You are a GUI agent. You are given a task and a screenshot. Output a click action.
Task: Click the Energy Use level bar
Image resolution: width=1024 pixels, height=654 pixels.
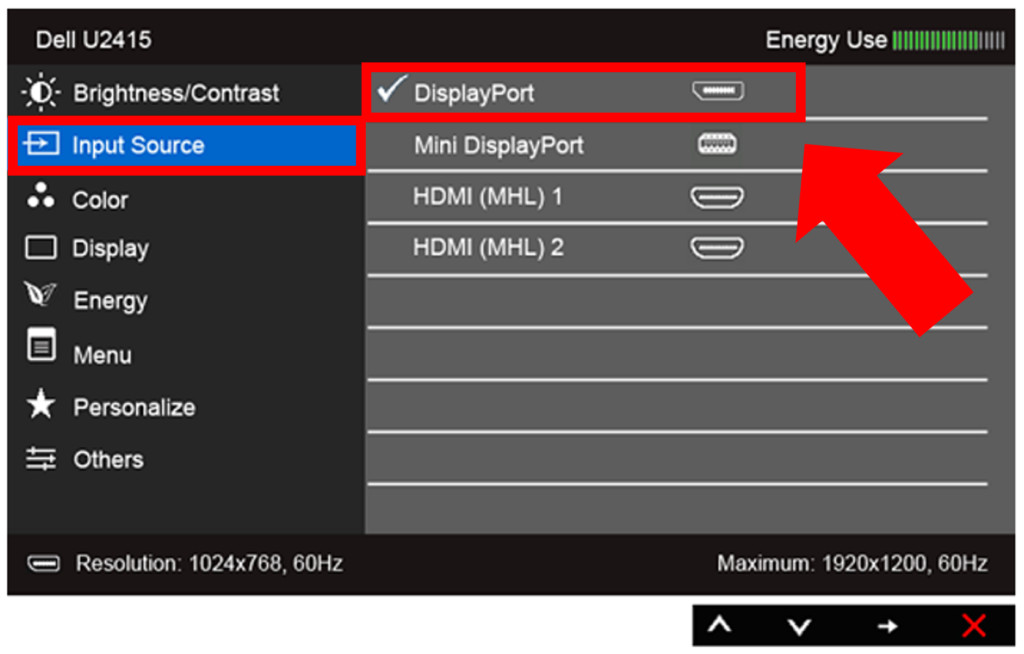tap(948, 41)
